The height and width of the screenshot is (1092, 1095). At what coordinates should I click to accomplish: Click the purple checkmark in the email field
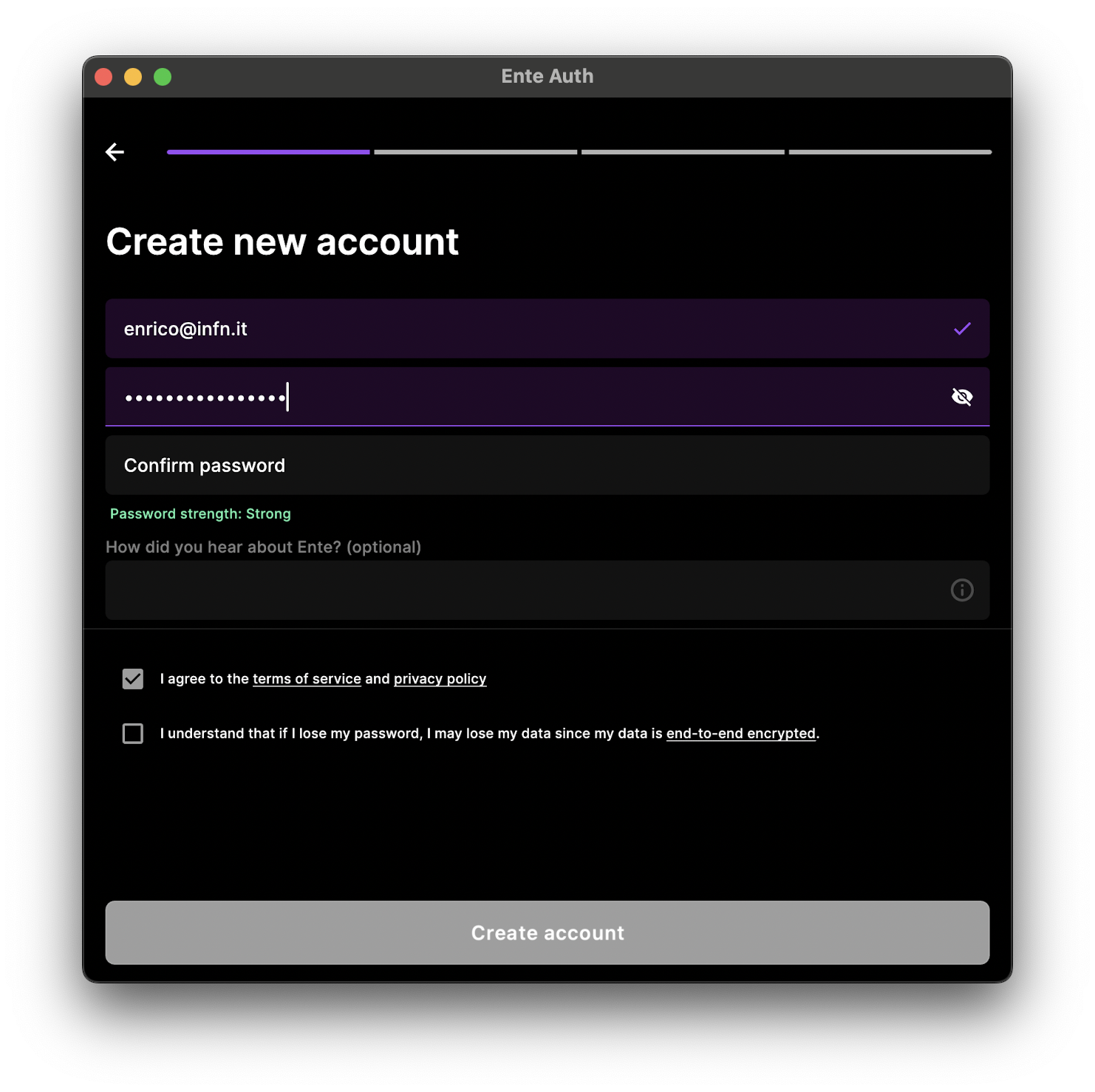961,329
